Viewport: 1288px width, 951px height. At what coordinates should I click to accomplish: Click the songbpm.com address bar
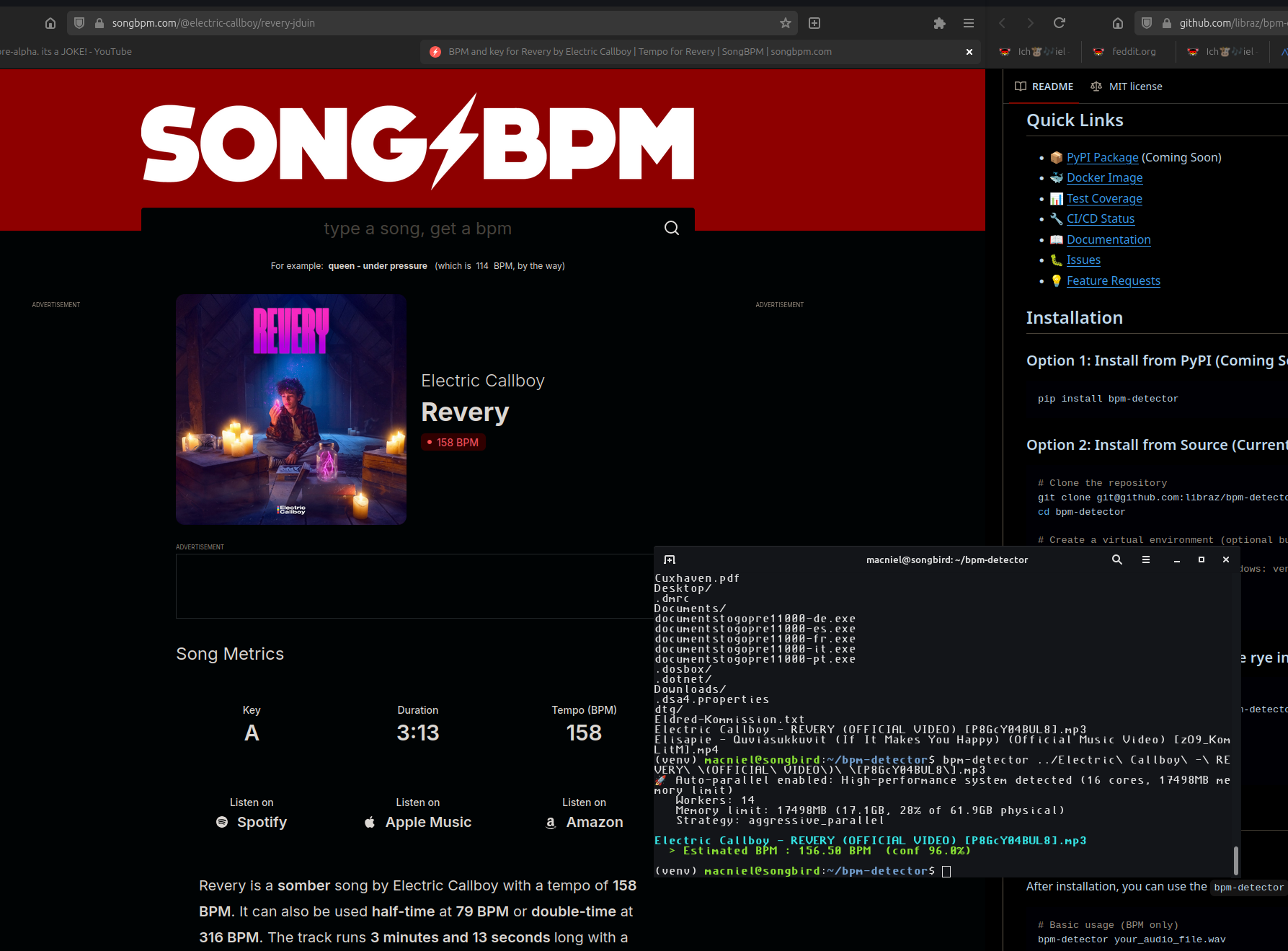coord(432,23)
